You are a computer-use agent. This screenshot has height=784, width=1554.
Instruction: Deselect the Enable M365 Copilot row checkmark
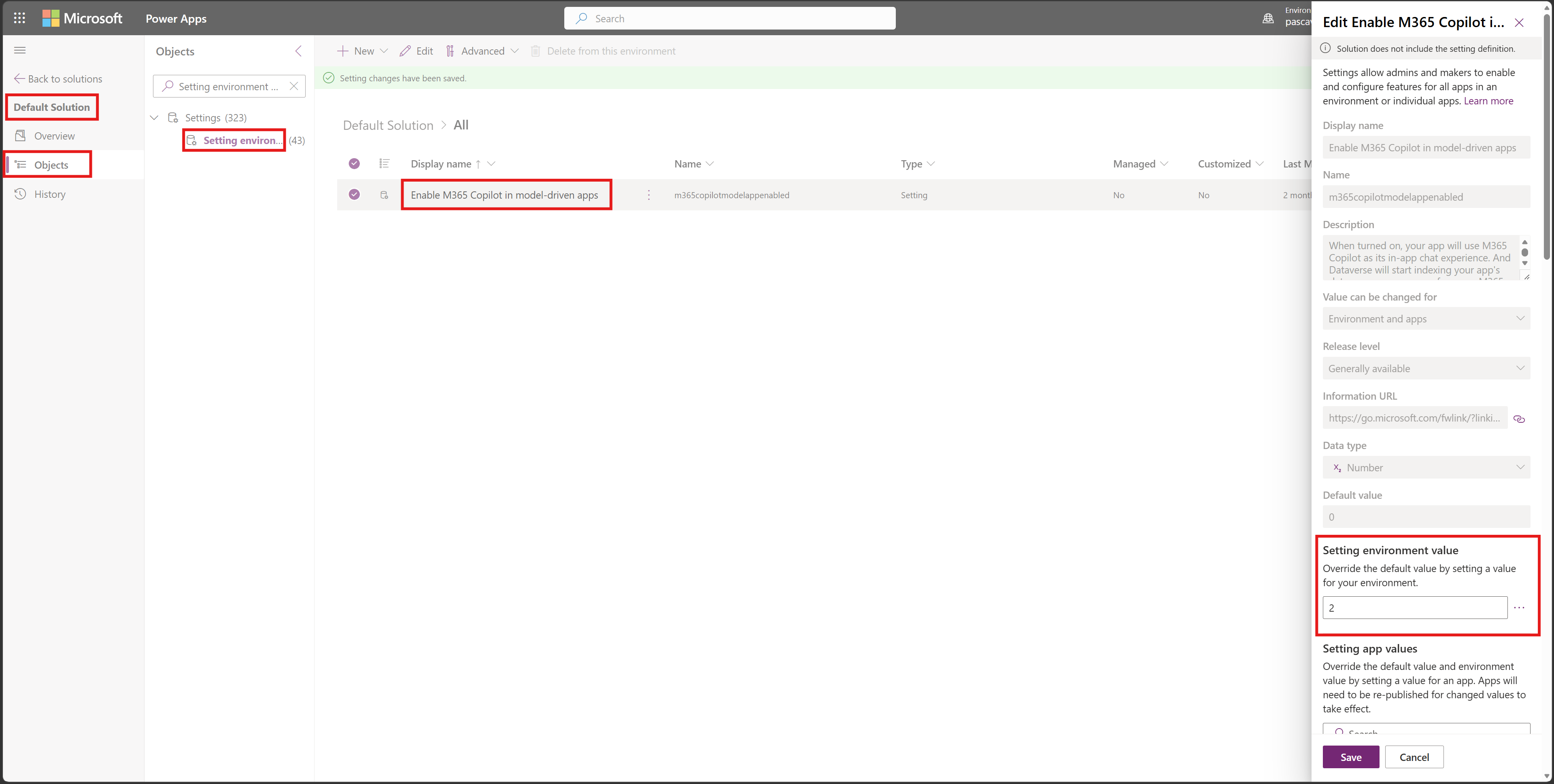[x=354, y=194]
